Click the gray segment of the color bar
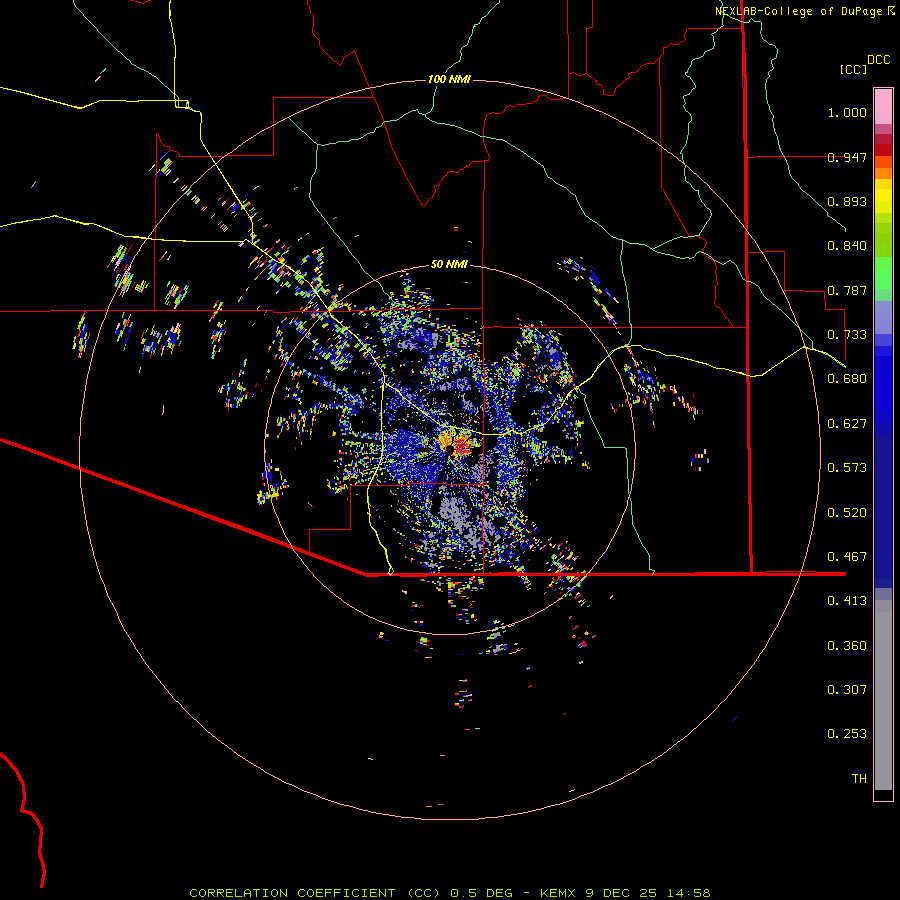Viewport: 900px width, 900px height. pos(883,695)
